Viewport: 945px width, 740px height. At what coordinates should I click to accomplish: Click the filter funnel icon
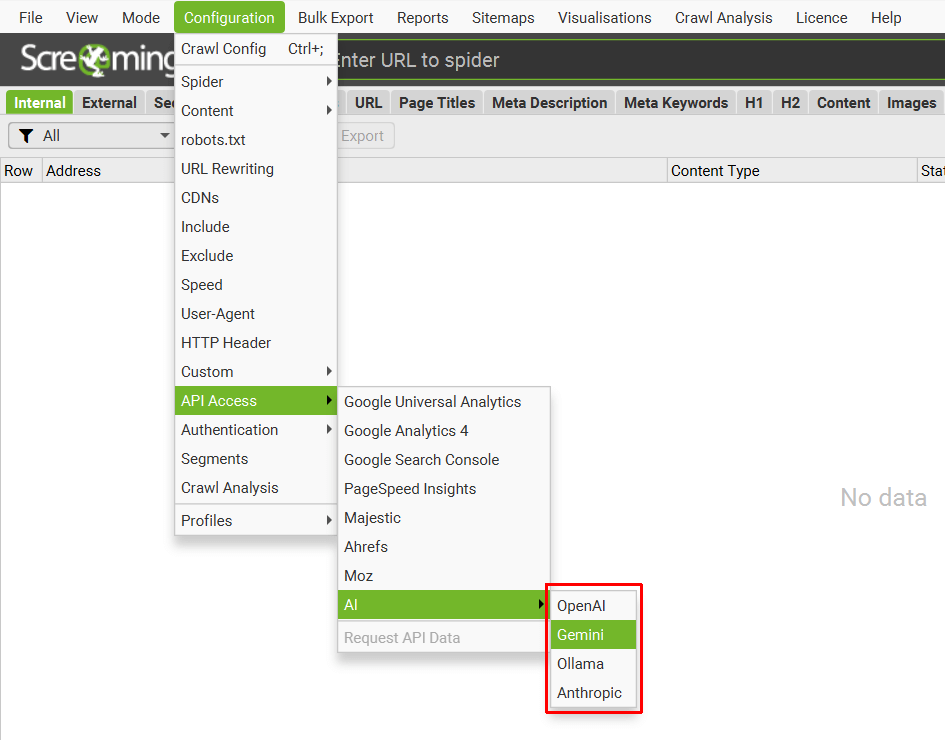click(27, 136)
